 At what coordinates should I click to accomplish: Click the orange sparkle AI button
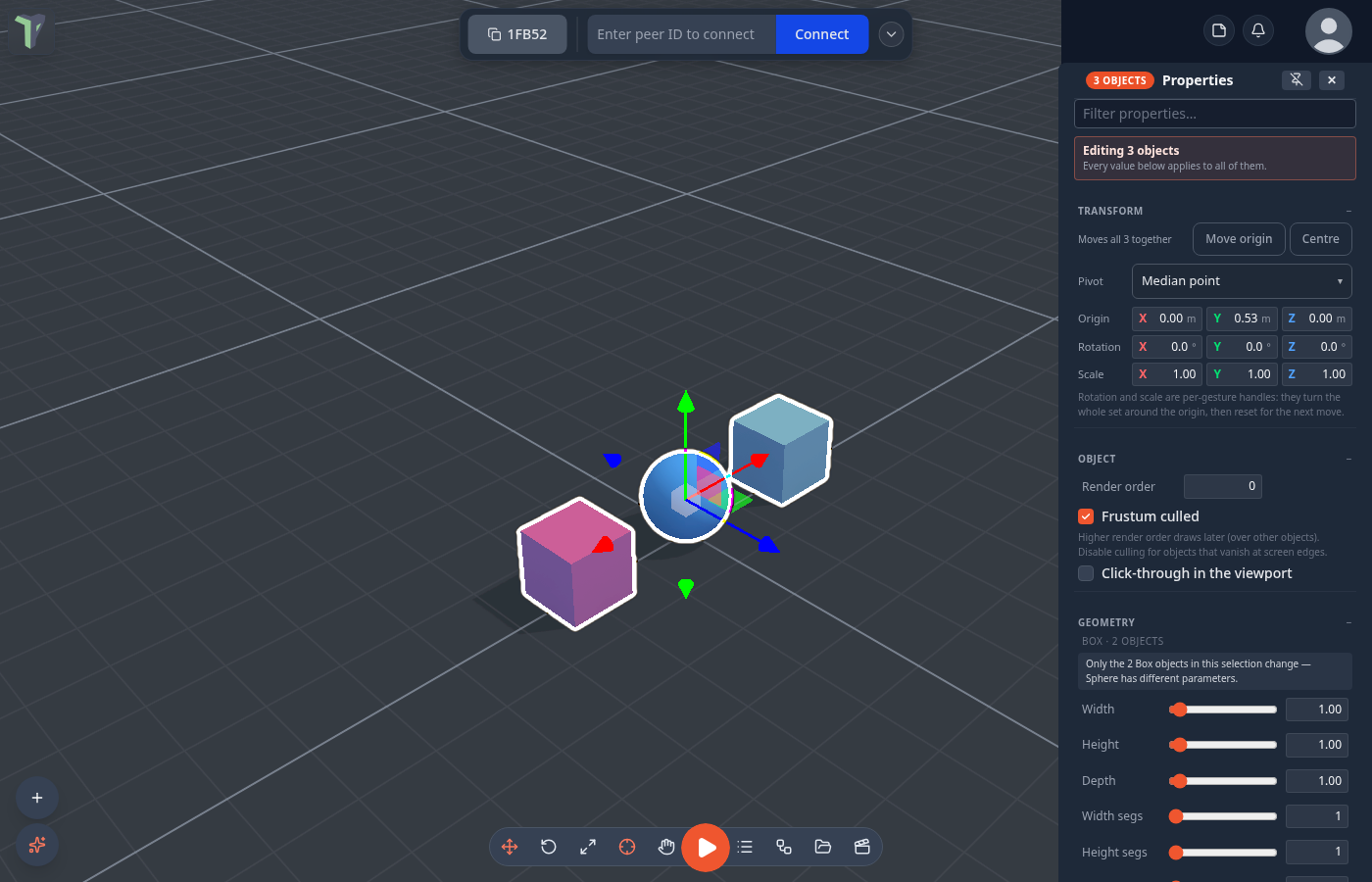point(37,845)
